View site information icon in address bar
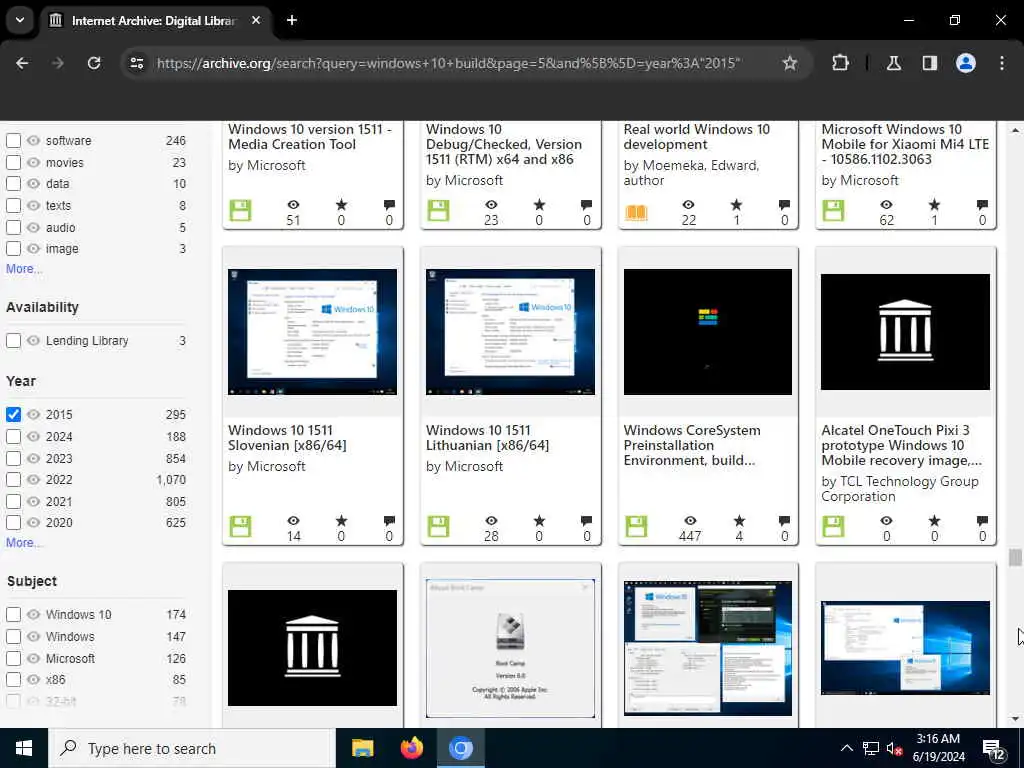This screenshot has height=768, width=1024. point(137,63)
